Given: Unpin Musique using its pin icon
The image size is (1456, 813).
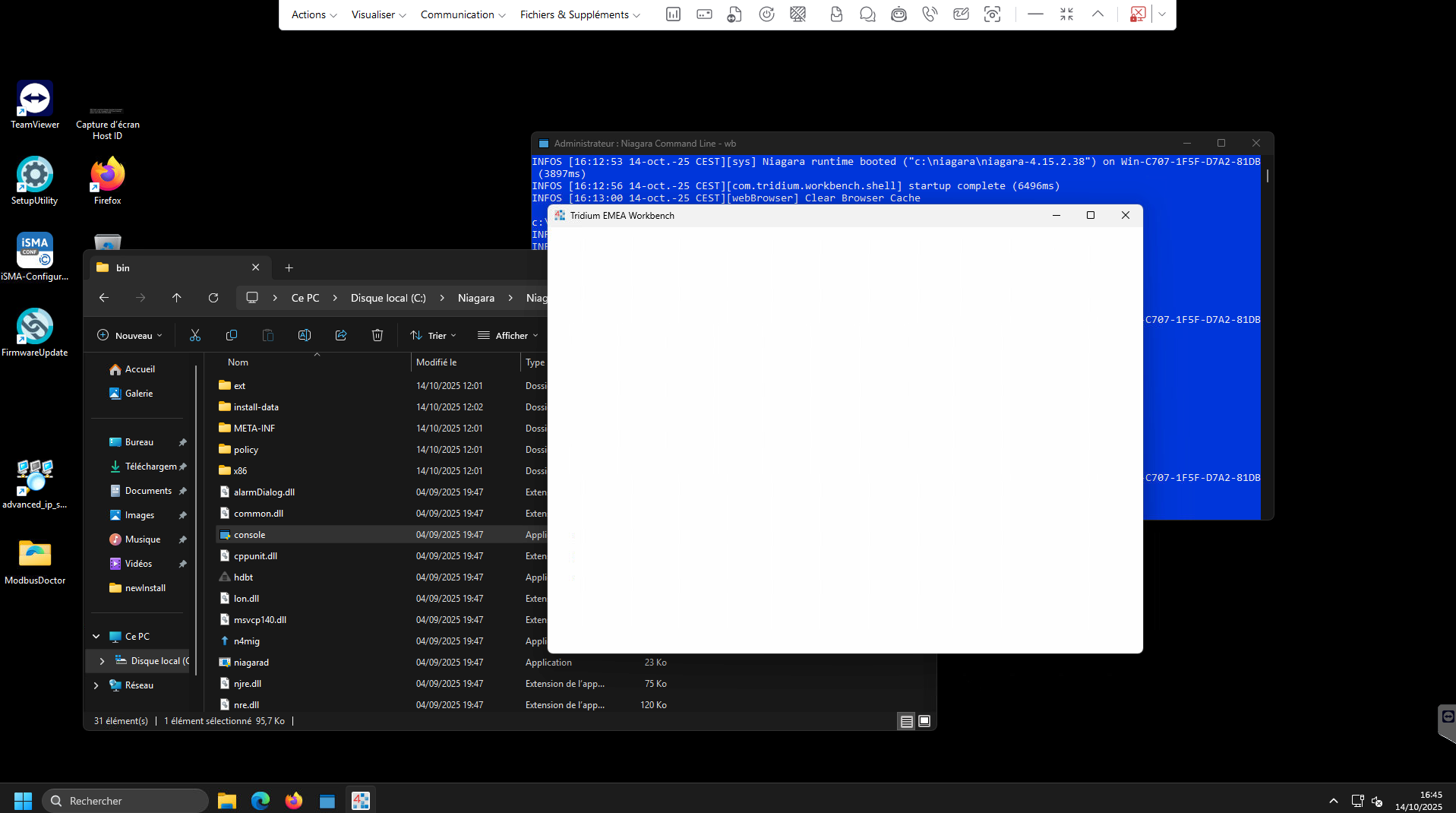Looking at the screenshot, I should click(182, 539).
